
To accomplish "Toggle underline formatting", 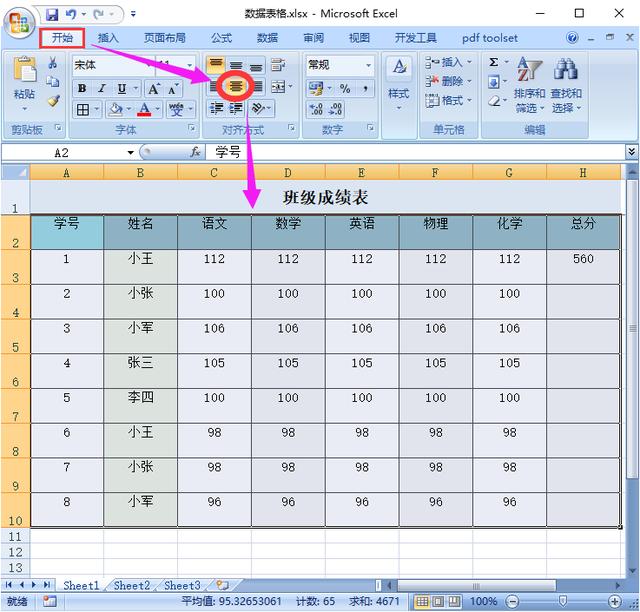I will 121,89.
